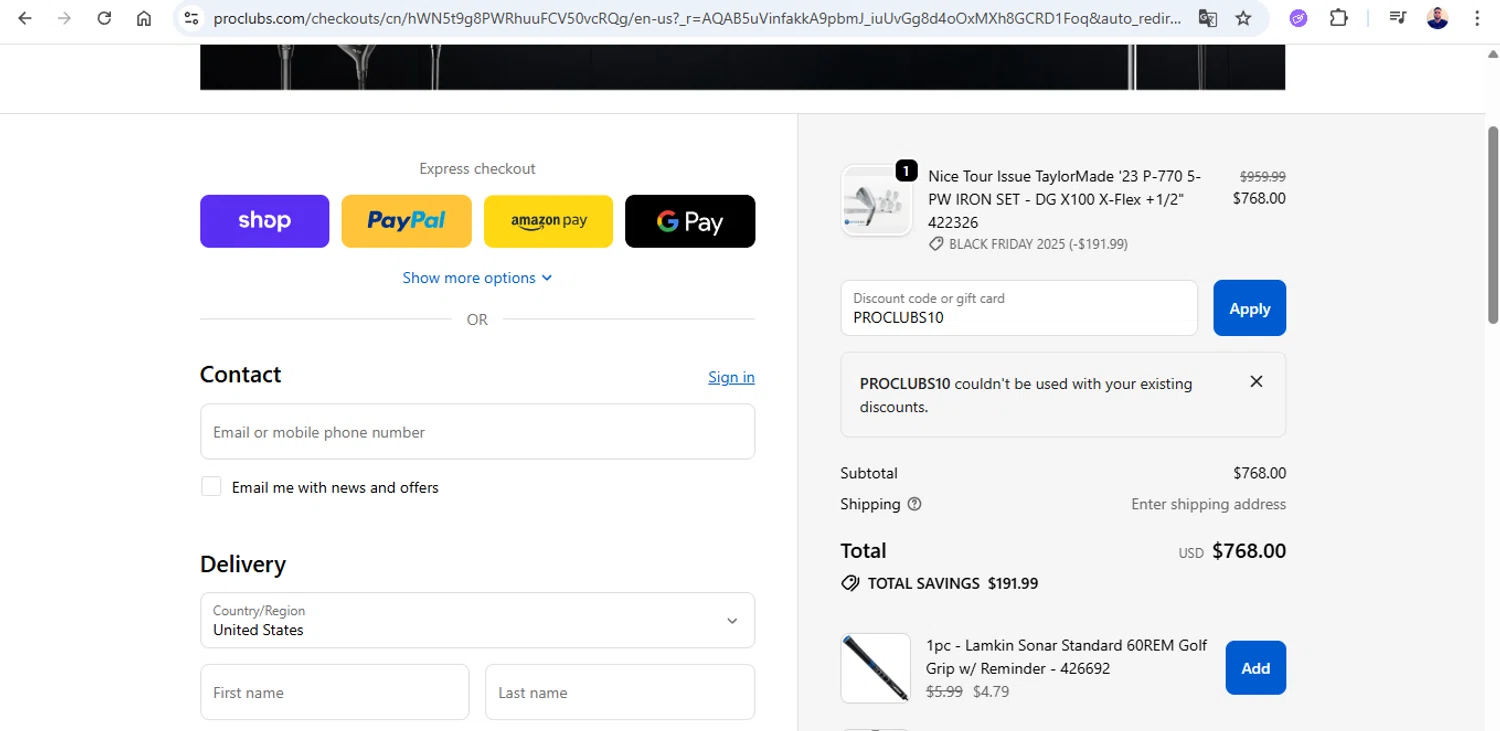The height and width of the screenshot is (731, 1500).
Task: Go back with the browser back arrow
Action: [x=25, y=18]
